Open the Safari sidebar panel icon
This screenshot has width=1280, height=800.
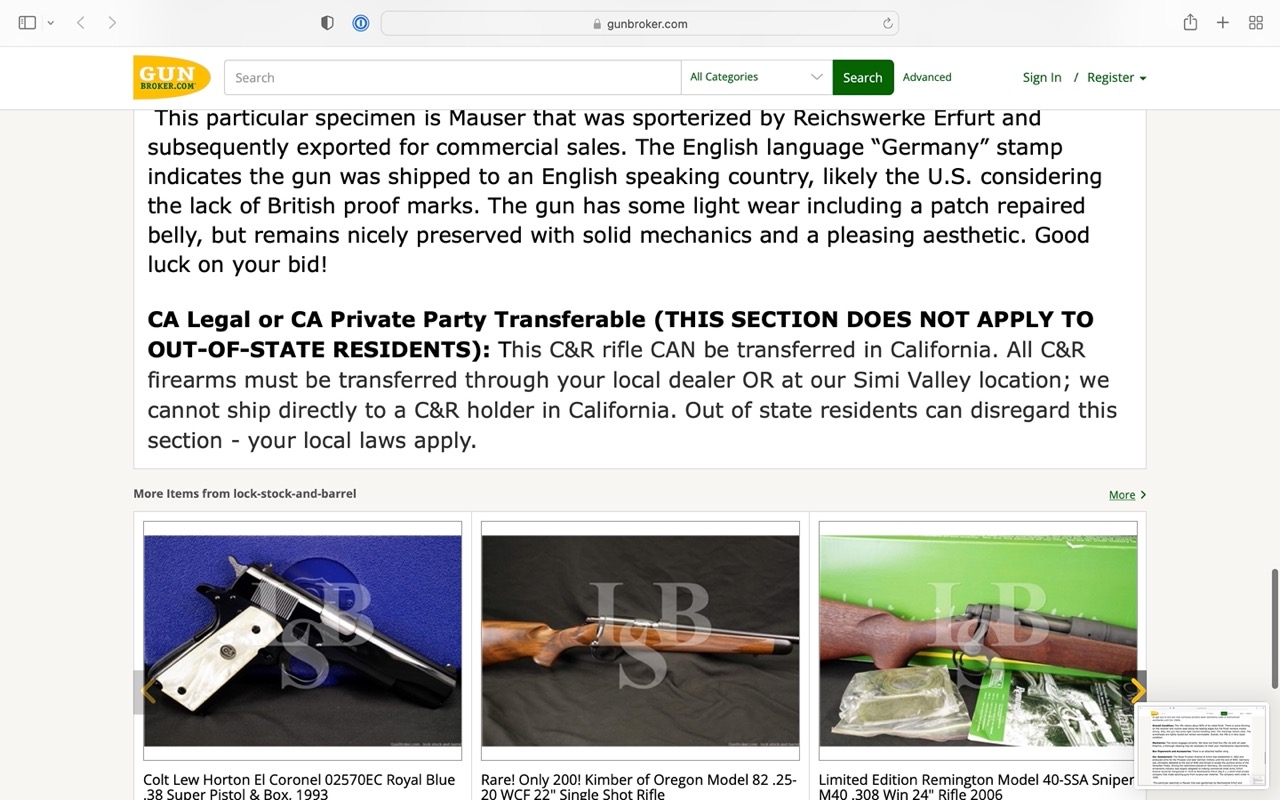[27, 23]
